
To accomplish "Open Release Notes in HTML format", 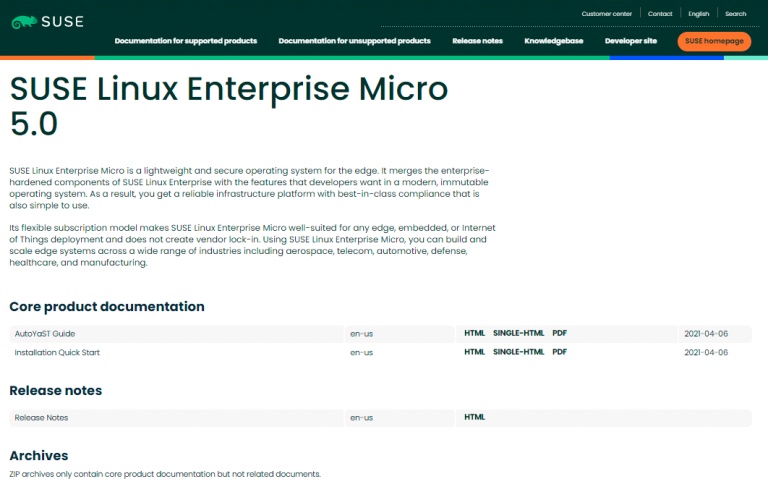I will coord(474,417).
